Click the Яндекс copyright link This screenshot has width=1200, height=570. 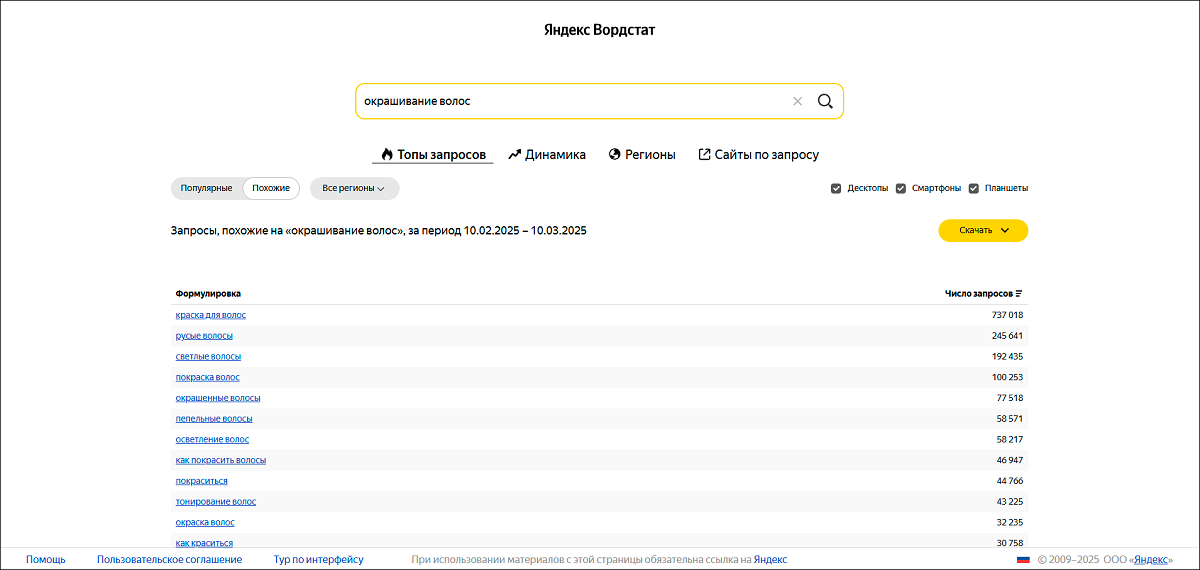[x=1152, y=560]
